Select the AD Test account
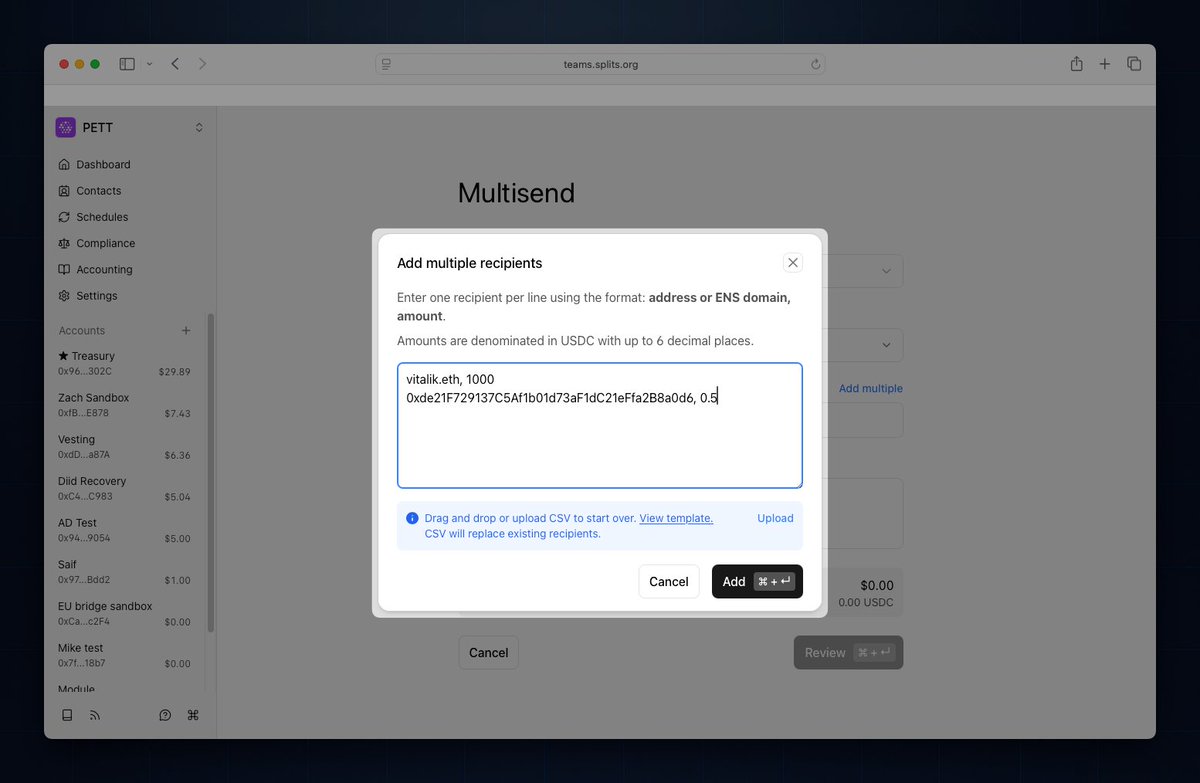The height and width of the screenshot is (783, 1200). click(x=124, y=530)
